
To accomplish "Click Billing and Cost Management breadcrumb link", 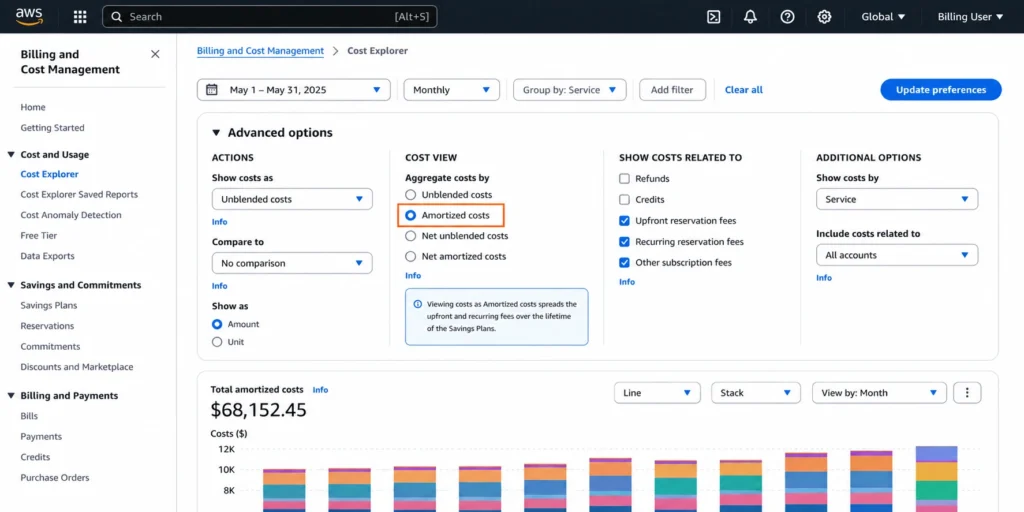I will pos(260,51).
